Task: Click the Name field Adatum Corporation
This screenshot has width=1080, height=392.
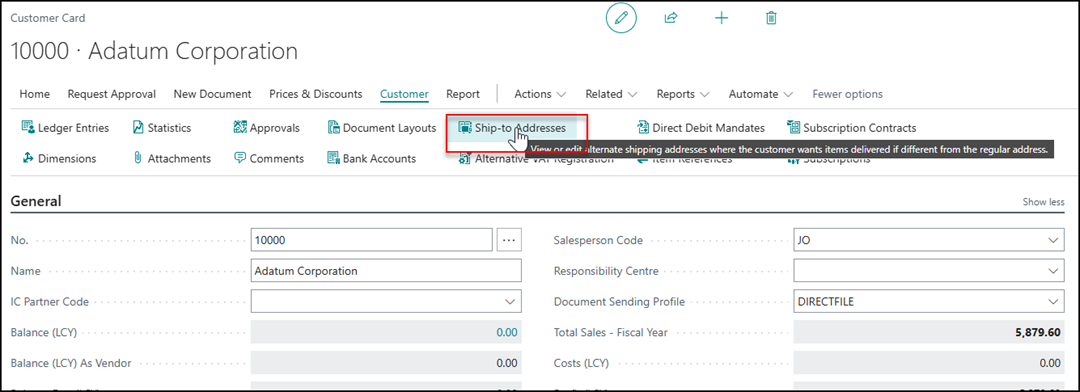Action: (x=386, y=271)
